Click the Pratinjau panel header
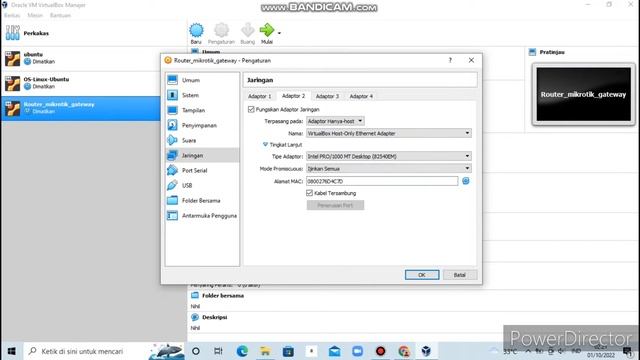The width and height of the screenshot is (640, 360). (x=547, y=52)
